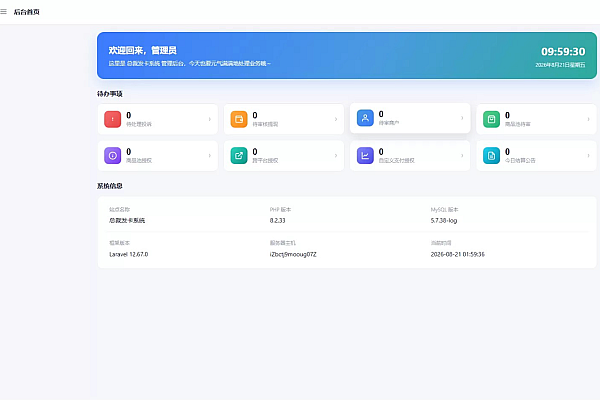The image size is (600, 400).
Task: Expand the pending withdrawals card chevron
Action: [336, 119]
